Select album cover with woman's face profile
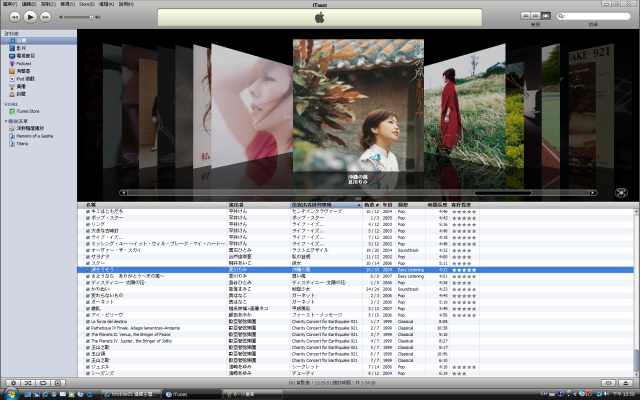Image resolution: width=640 pixels, height=400 pixels. (251, 107)
